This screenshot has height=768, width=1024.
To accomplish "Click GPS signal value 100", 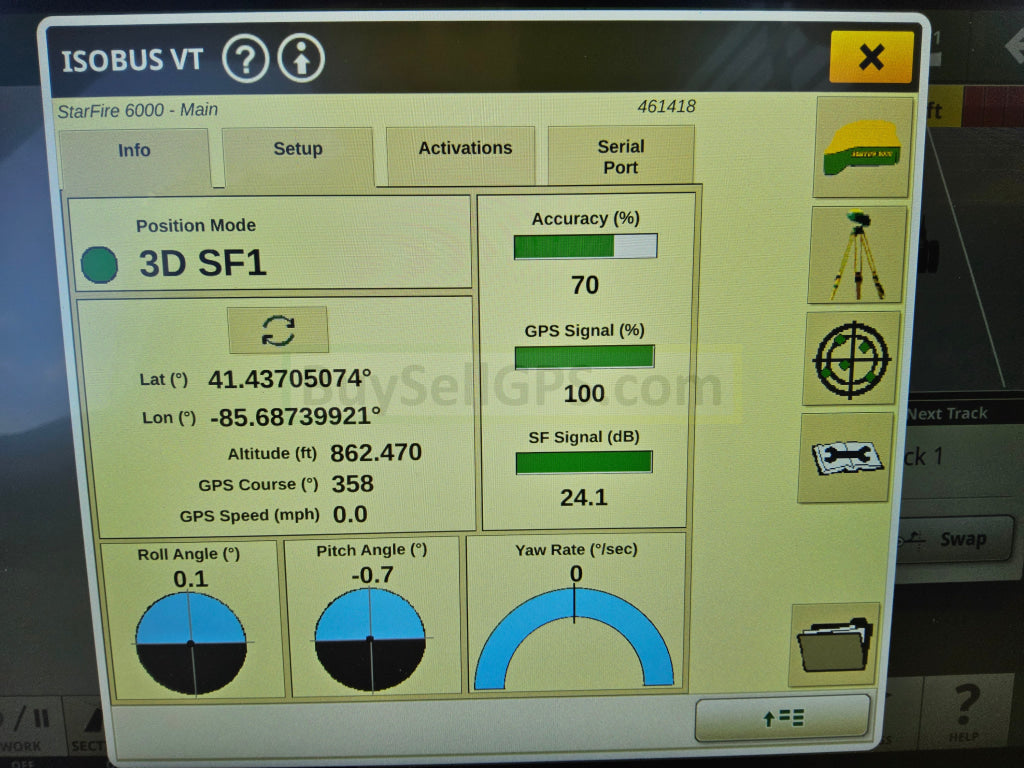I will click(x=584, y=393).
